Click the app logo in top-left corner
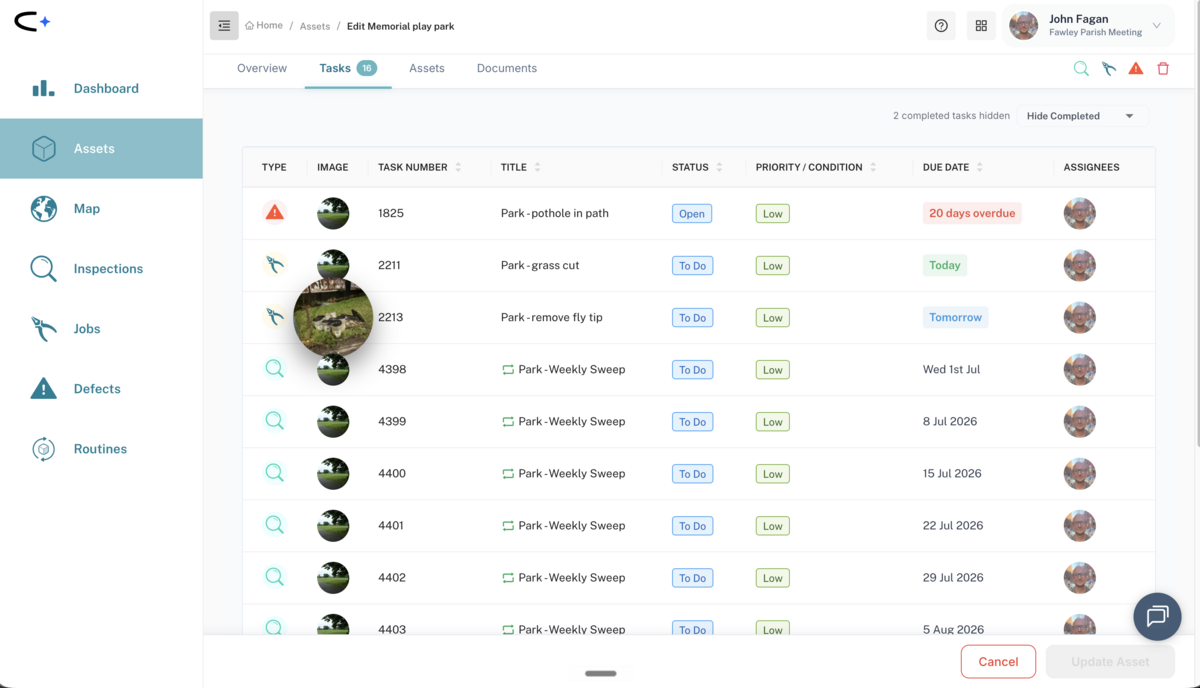This screenshot has height=688, width=1200. (x=31, y=22)
